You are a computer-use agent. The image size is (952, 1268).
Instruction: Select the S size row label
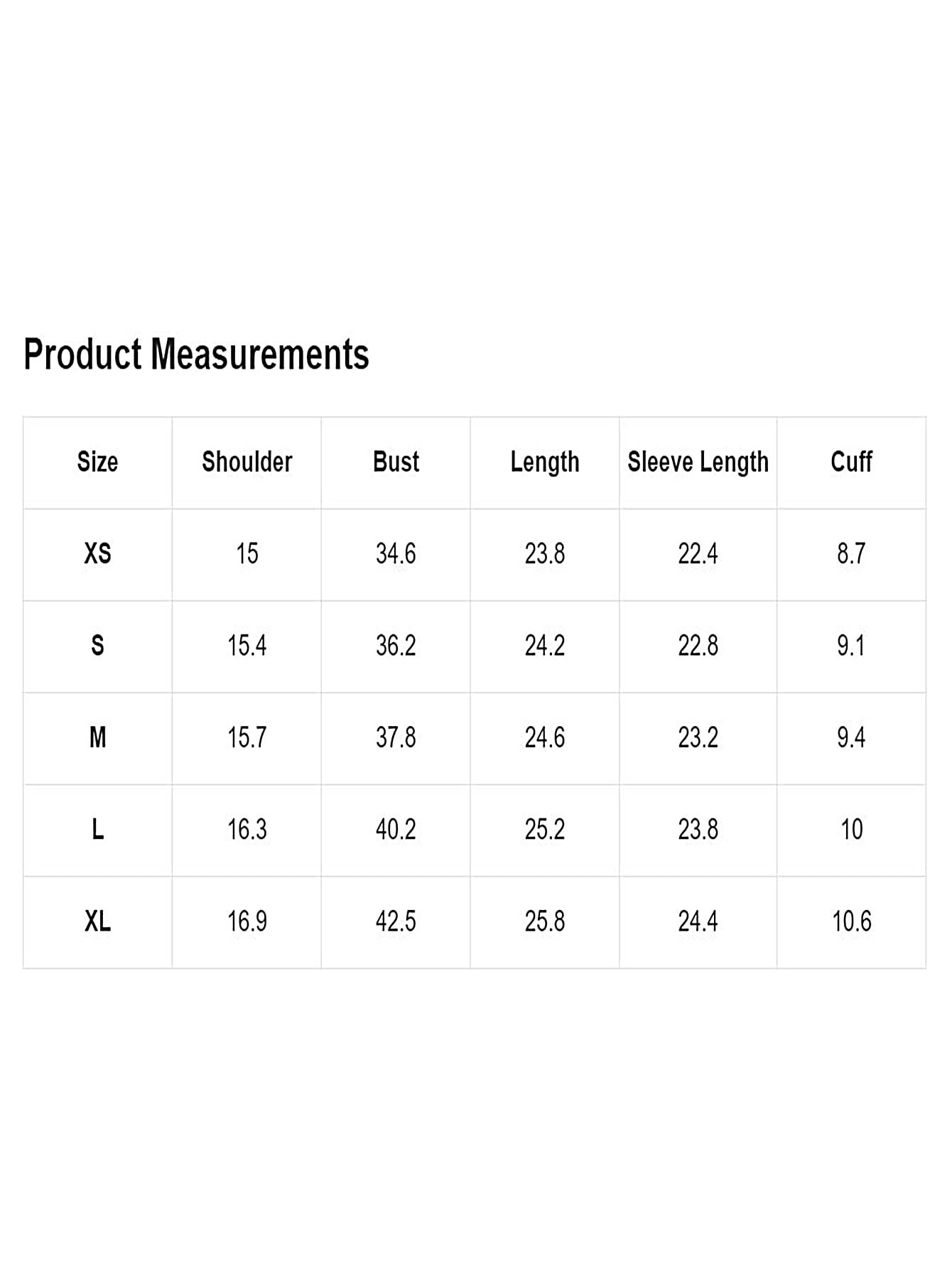click(97, 646)
